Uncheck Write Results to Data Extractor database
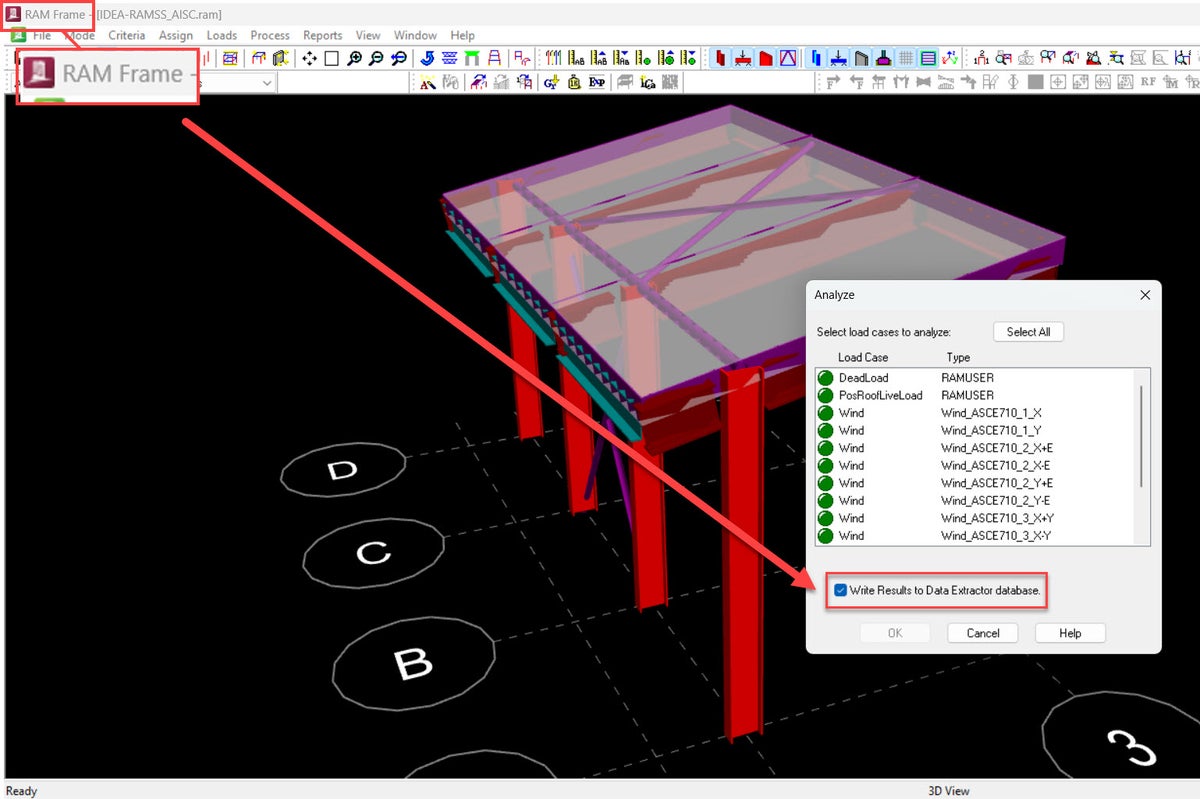Image resolution: width=1200 pixels, height=799 pixels. click(x=840, y=591)
